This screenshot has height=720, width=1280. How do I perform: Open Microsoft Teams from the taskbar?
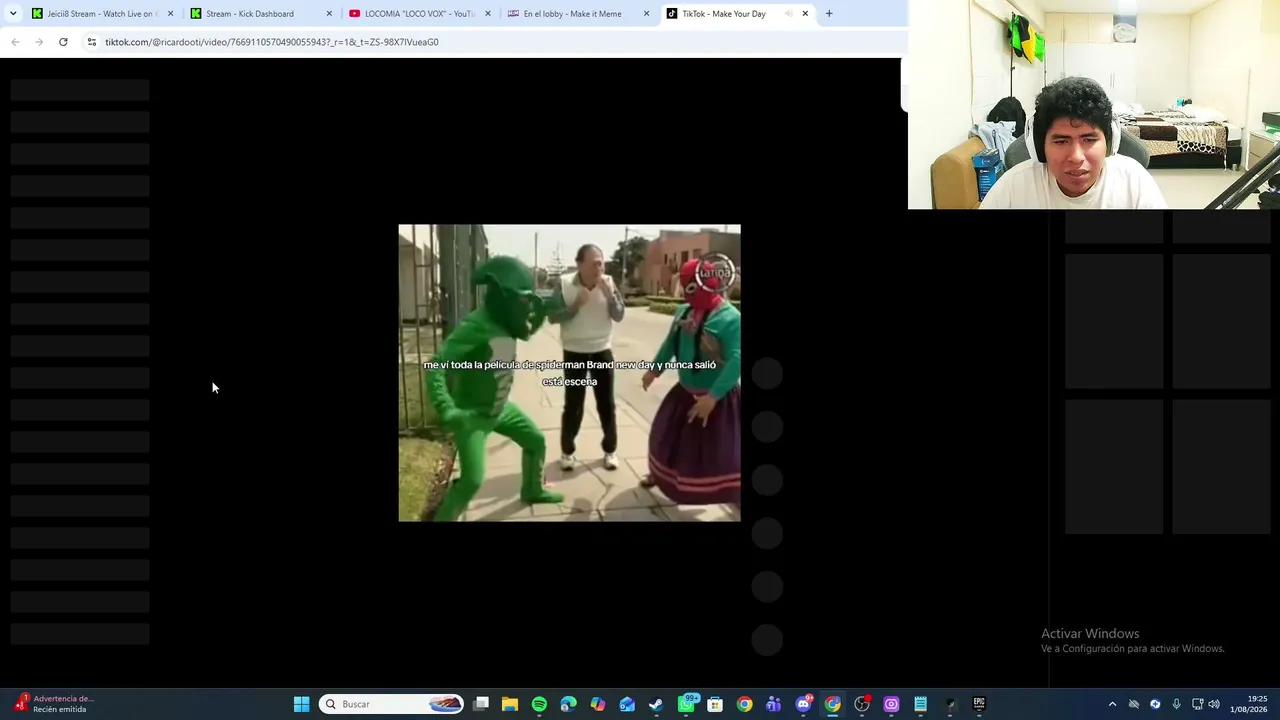pyautogui.click(x=773, y=704)
